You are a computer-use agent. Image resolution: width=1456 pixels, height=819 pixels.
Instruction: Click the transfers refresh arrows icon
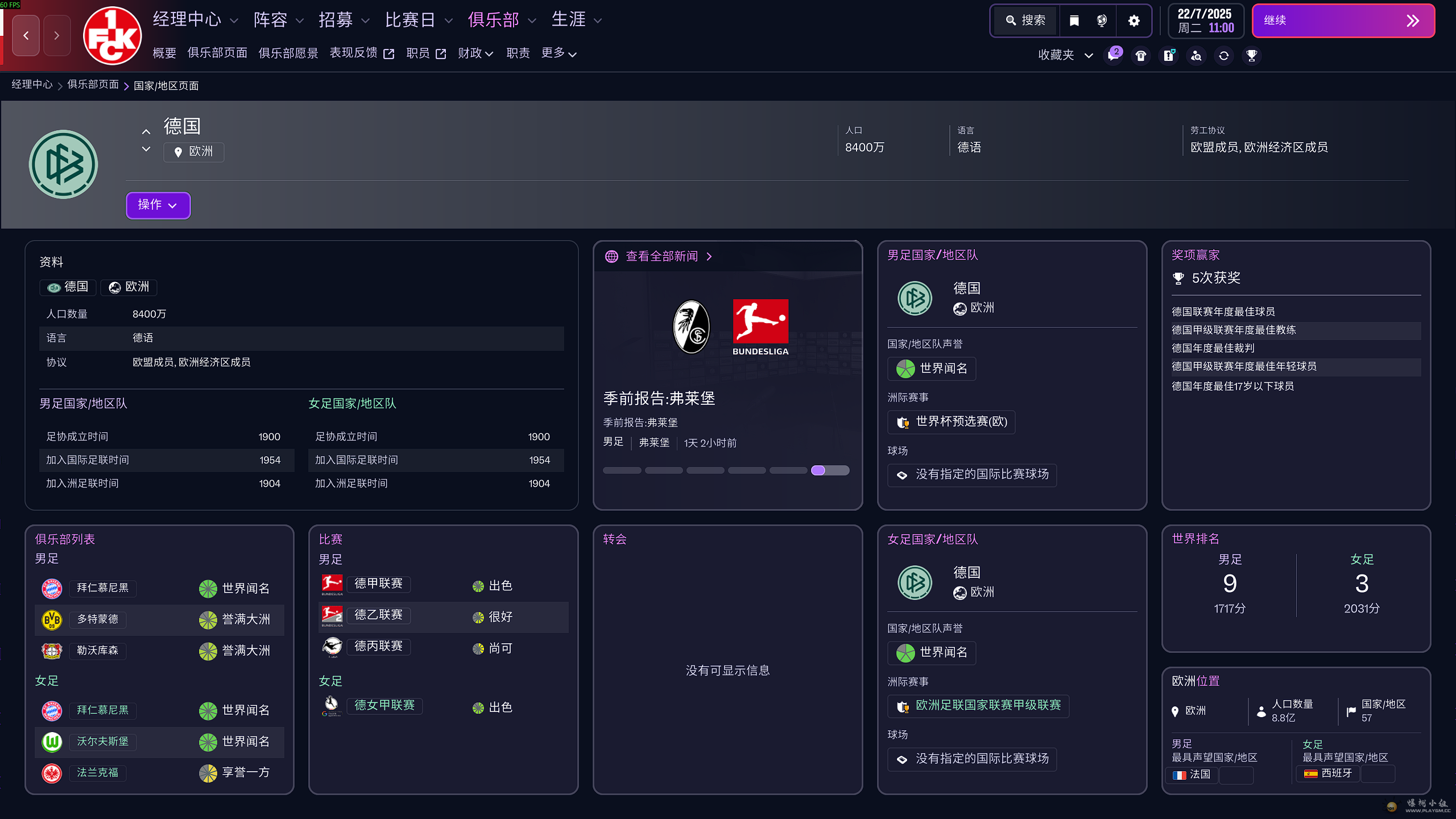[1224, 55]
